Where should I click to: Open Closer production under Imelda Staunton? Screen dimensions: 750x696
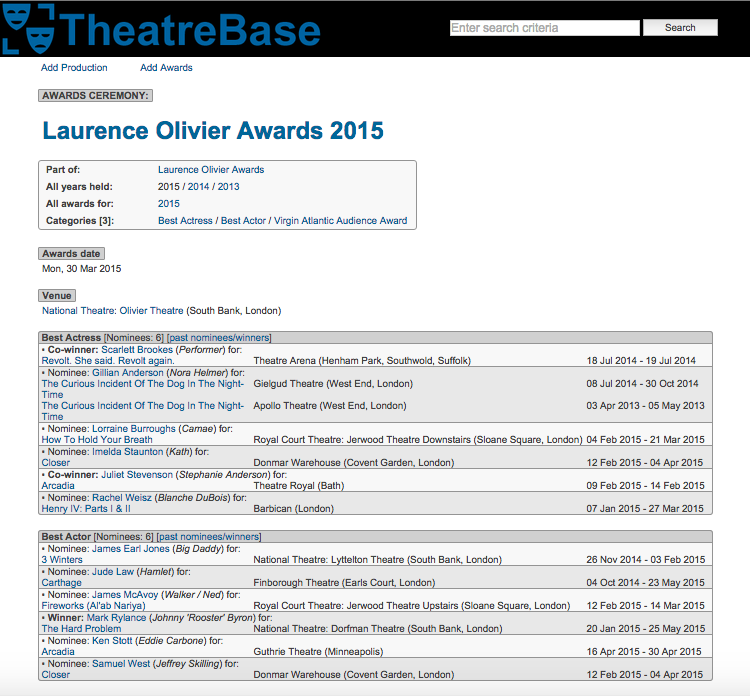point(55,463)
